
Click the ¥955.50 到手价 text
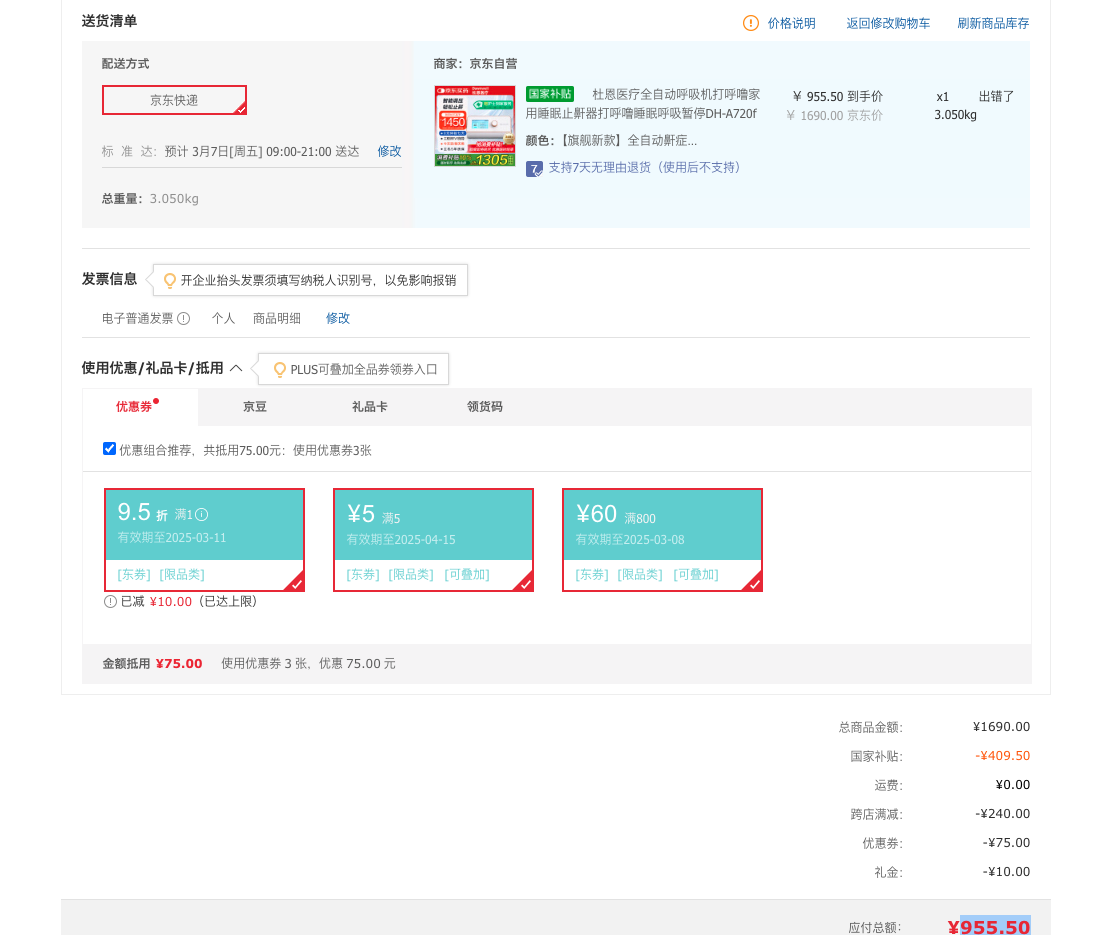pyautogui.click(x=837, y=96)
